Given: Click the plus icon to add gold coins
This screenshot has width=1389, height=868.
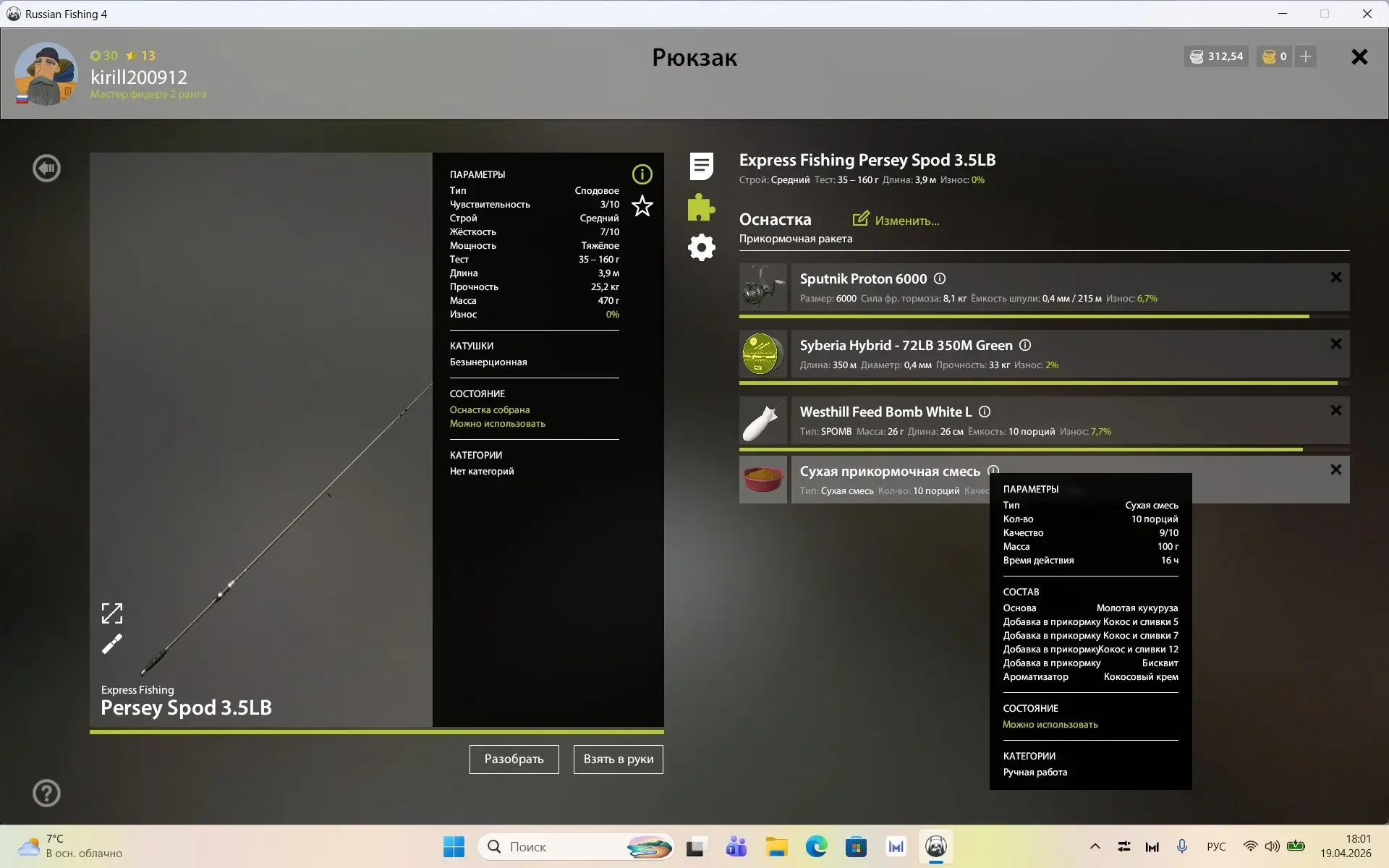Looking at the screenshot, I should pos(1305,56).
